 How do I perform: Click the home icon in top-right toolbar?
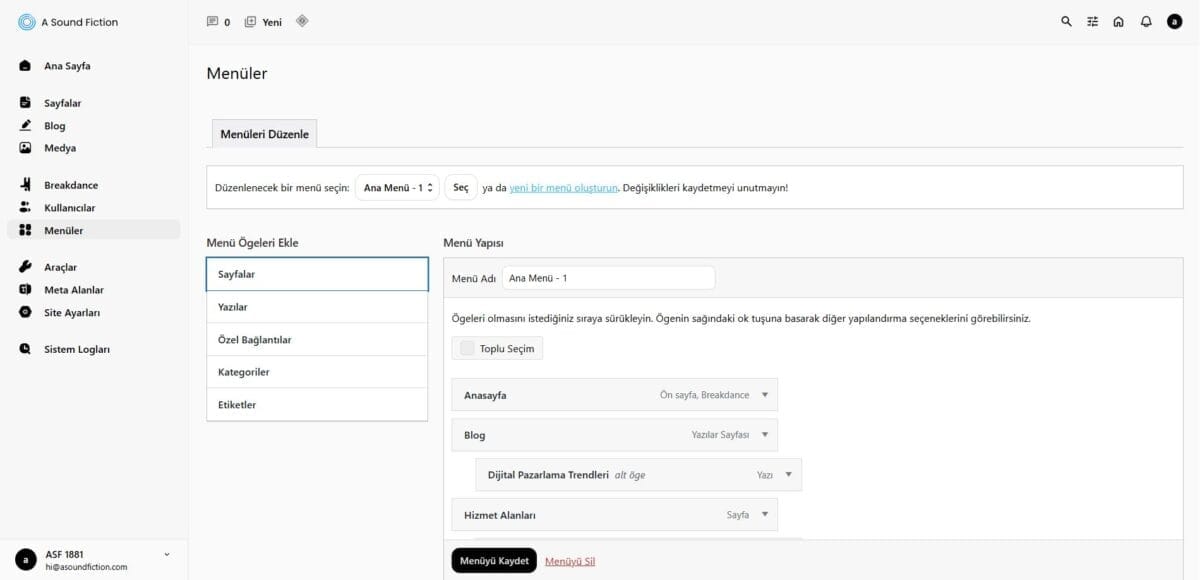click(x=1119, y=22)
